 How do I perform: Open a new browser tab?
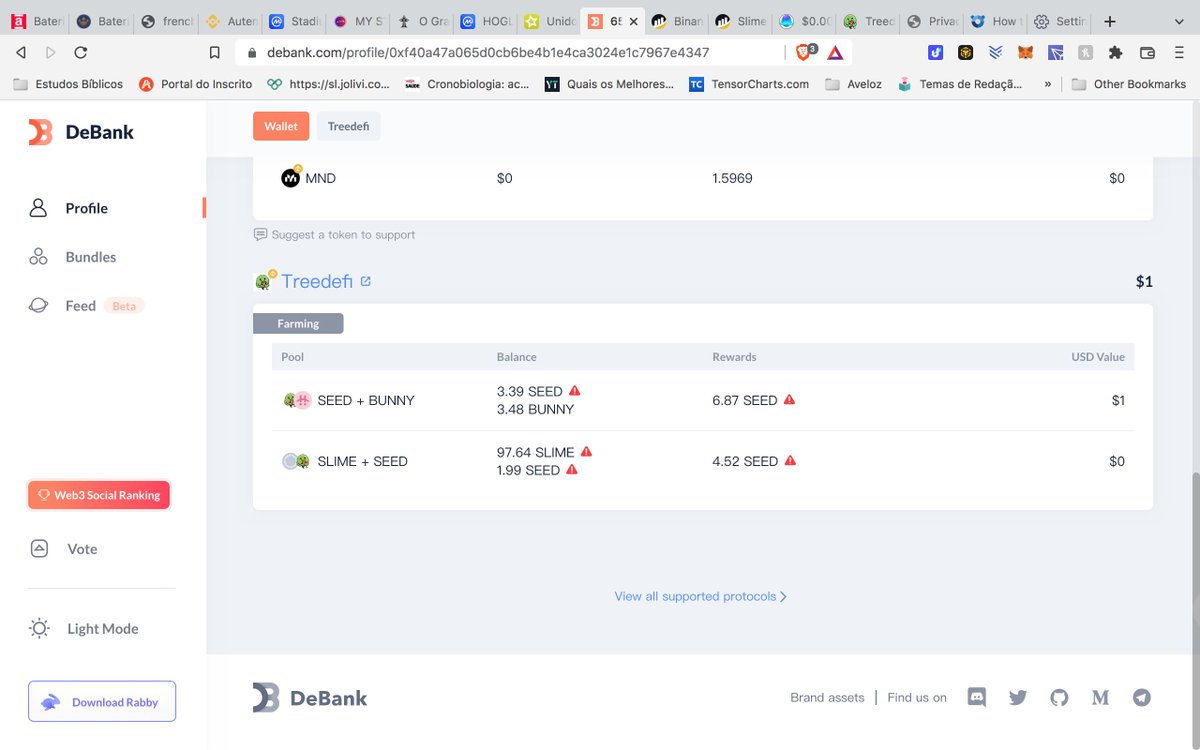point(1110,21)
